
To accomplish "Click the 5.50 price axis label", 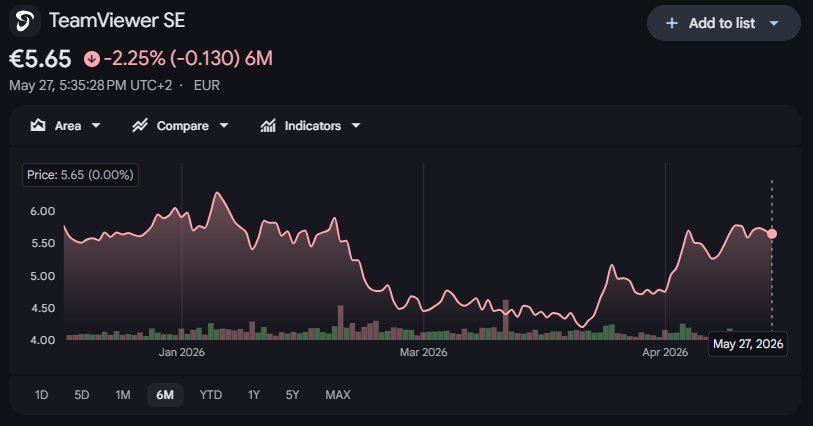I will click(x=43, y=243).
